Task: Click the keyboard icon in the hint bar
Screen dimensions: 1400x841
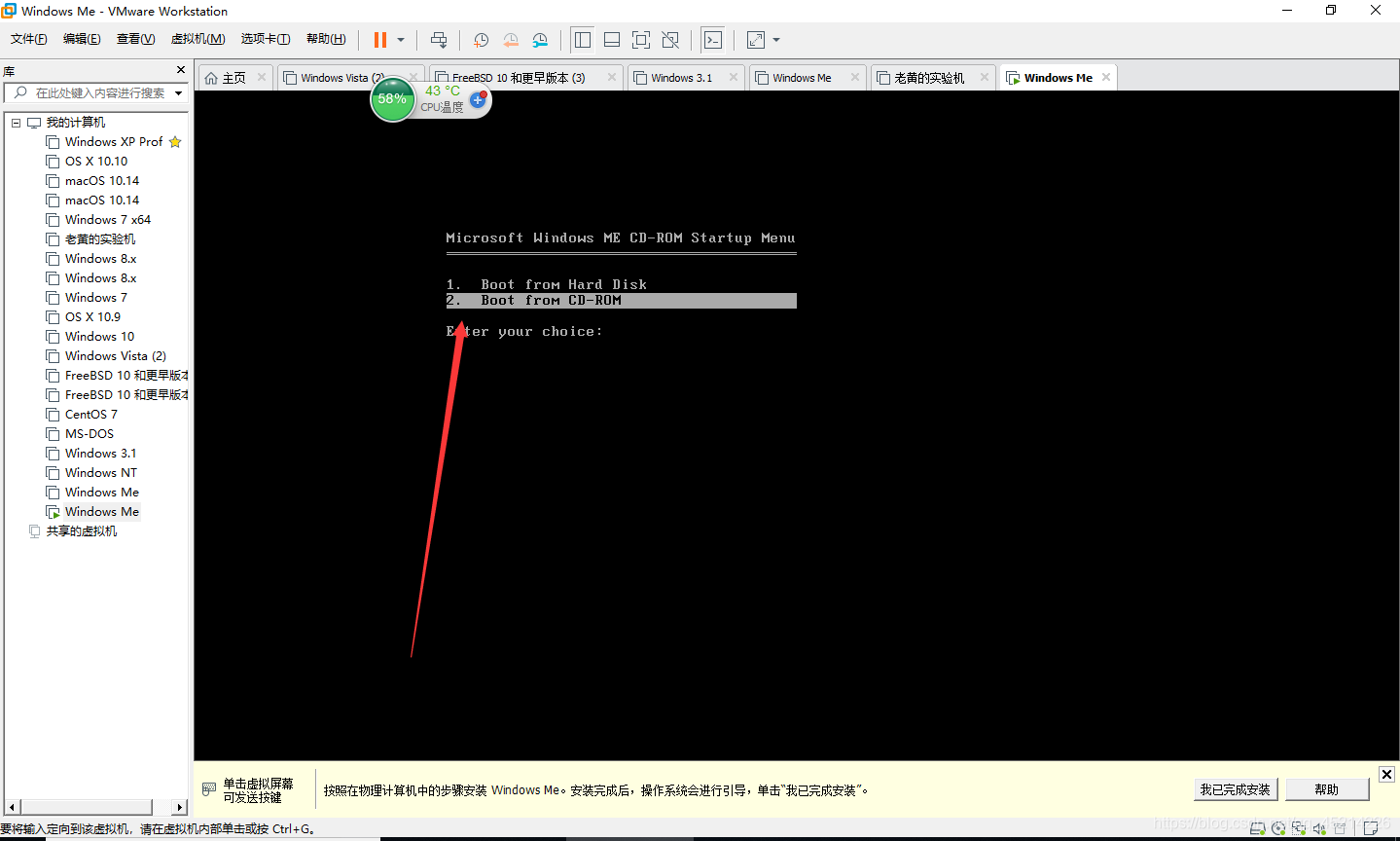Action: pos(209,789)
